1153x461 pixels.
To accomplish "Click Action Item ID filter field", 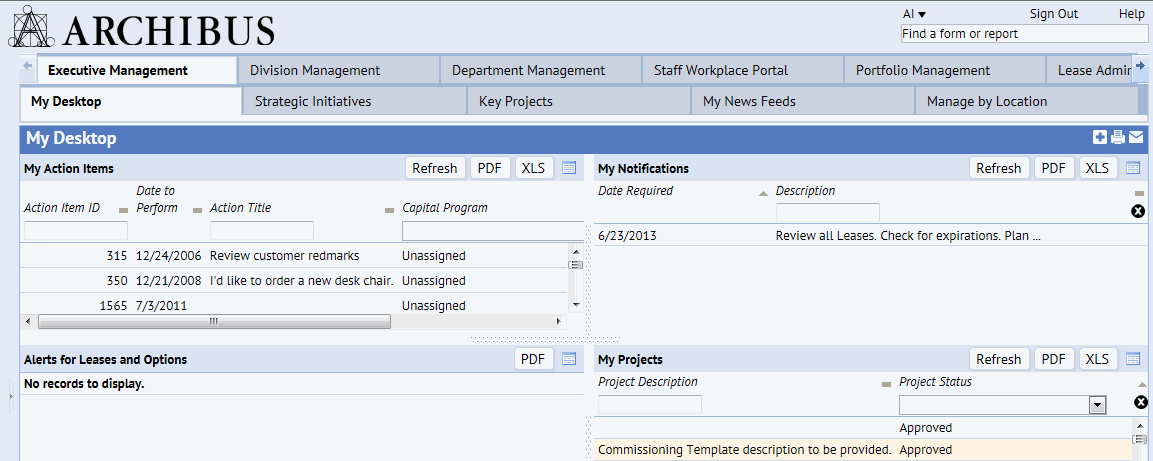I will click(x=76, y=231).
